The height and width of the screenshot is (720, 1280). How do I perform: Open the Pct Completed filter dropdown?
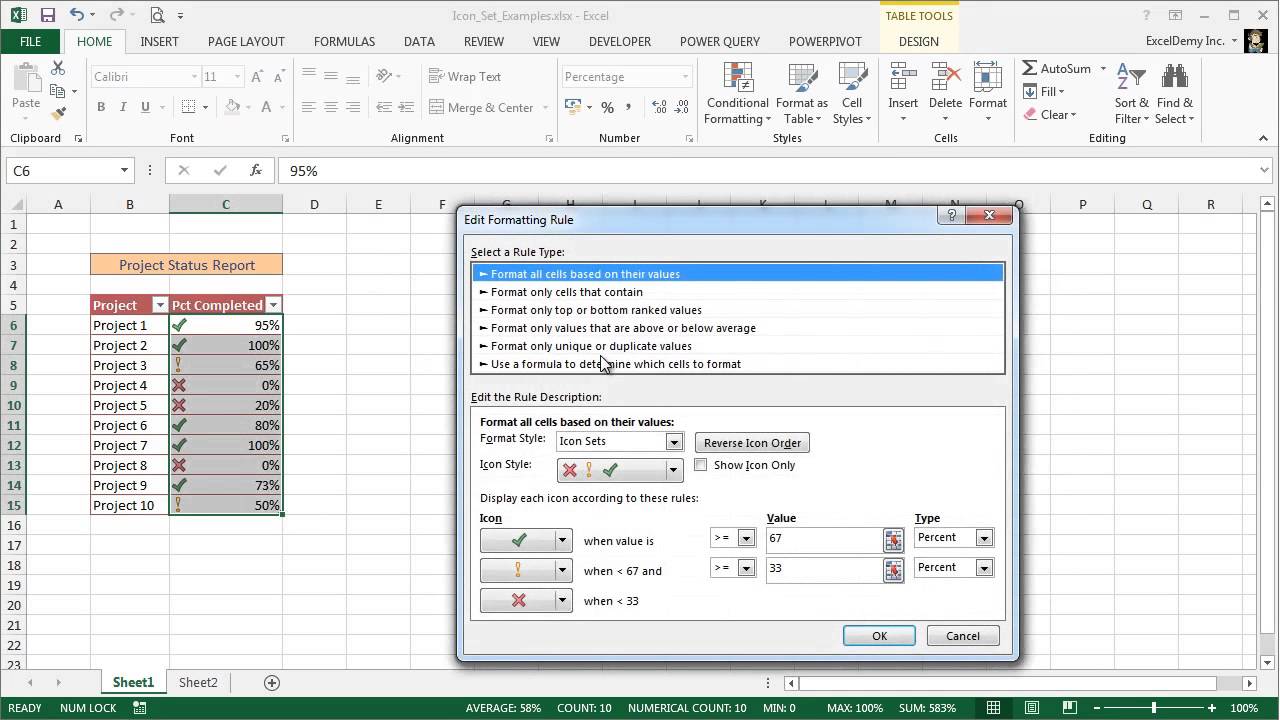tap(273, 305)
